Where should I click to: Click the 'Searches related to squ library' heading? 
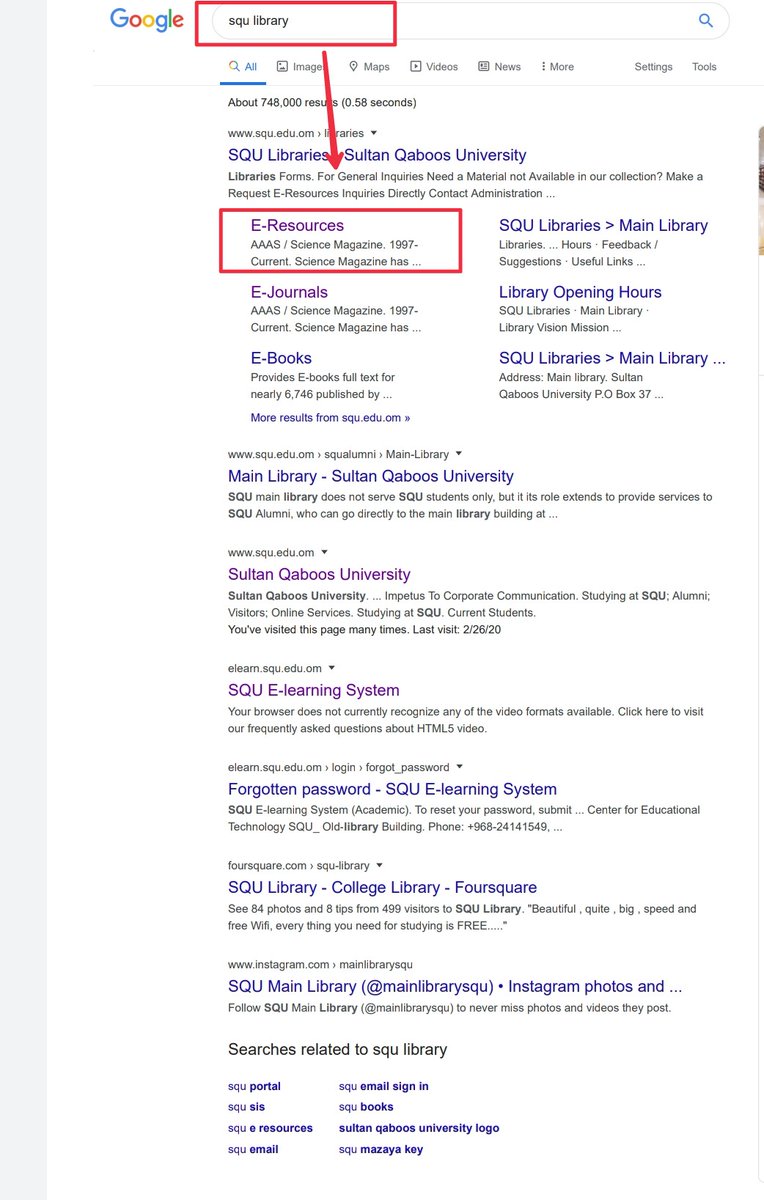coord(337,1049)
